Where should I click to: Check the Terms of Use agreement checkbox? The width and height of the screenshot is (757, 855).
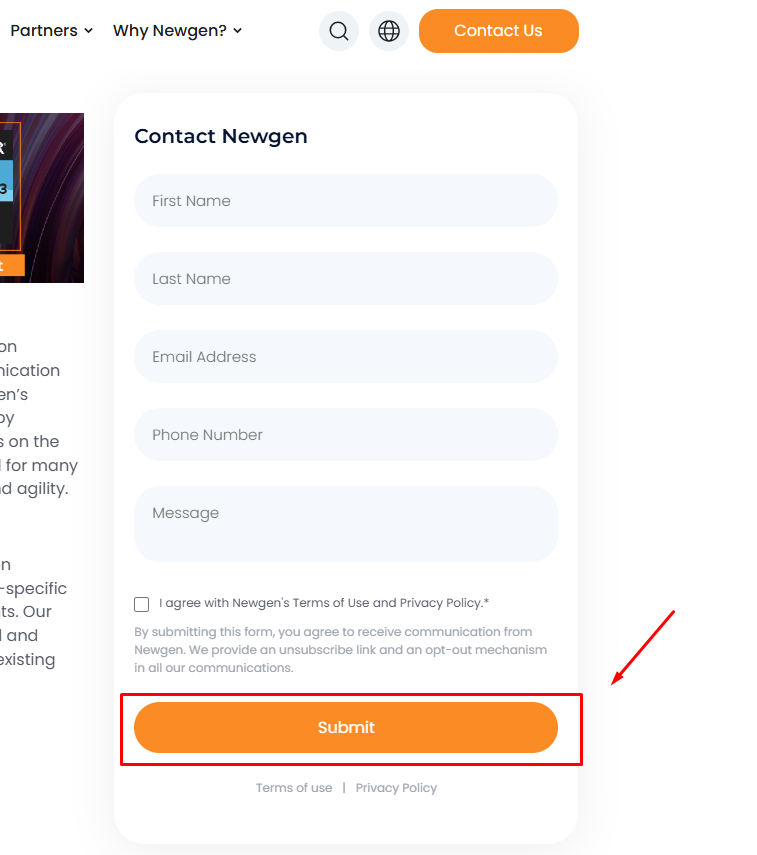pyautogui.click(x=141, y=604)
